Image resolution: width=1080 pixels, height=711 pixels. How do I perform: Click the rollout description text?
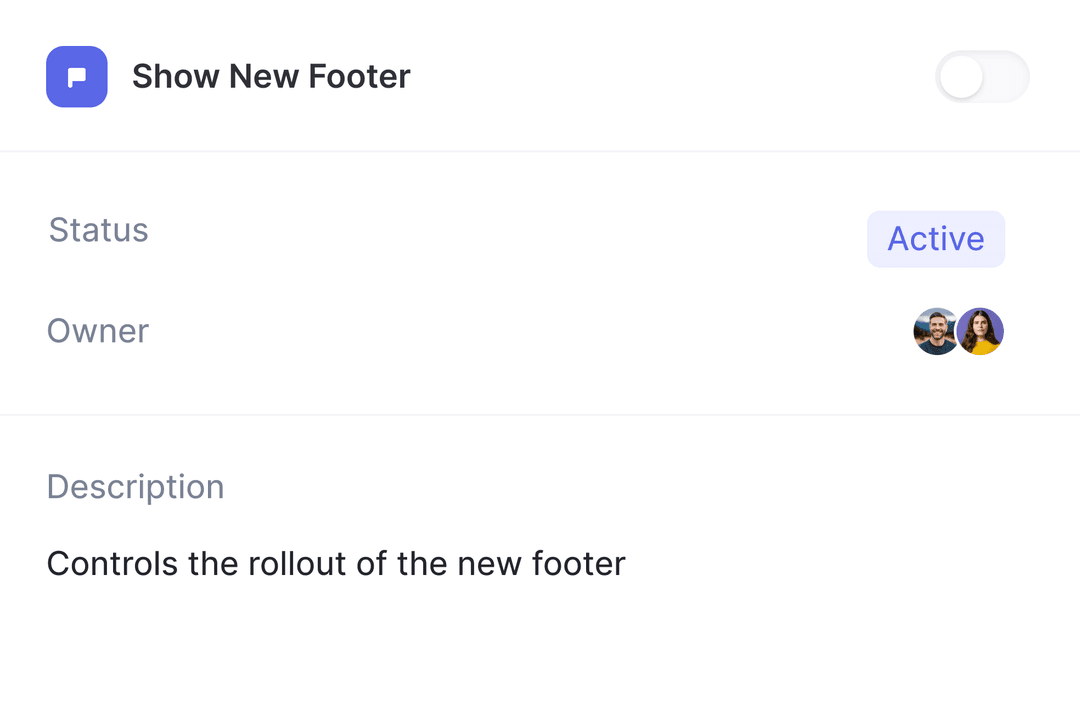pyautogui.click(x=335, y=563)
